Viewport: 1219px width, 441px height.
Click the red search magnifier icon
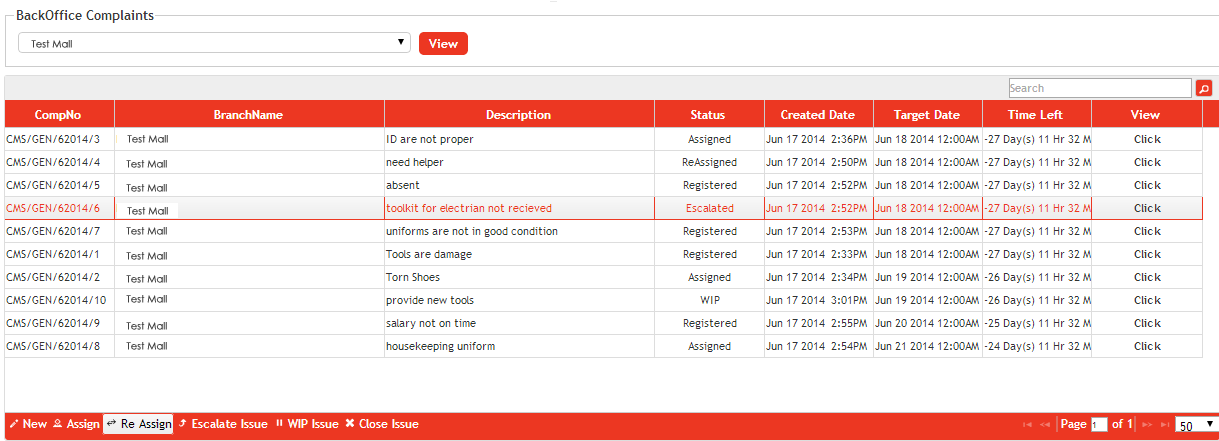(1204, 88)
